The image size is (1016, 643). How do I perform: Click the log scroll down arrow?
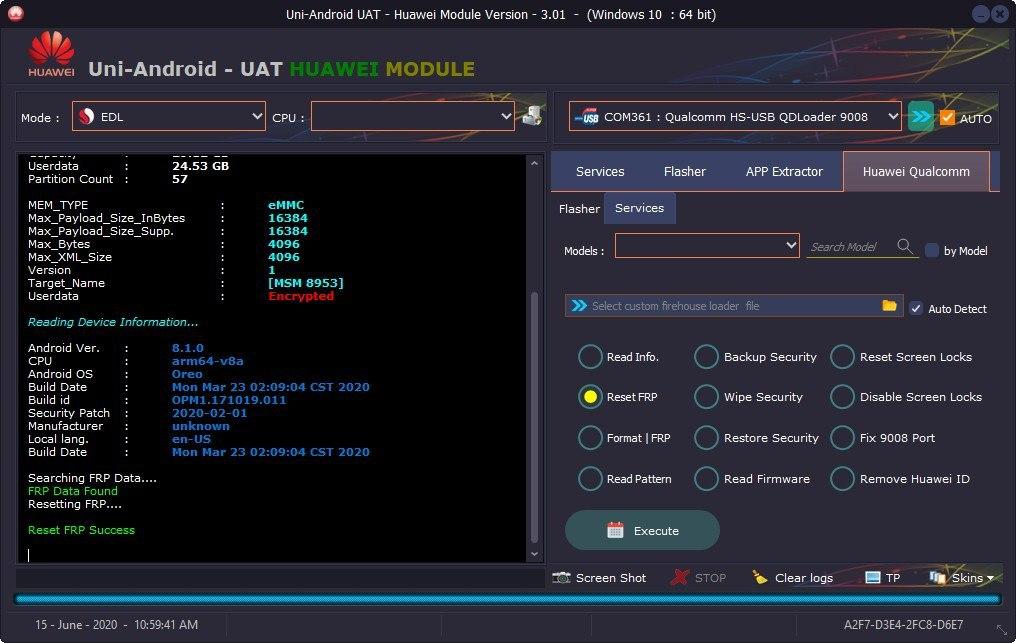point(534,554)
